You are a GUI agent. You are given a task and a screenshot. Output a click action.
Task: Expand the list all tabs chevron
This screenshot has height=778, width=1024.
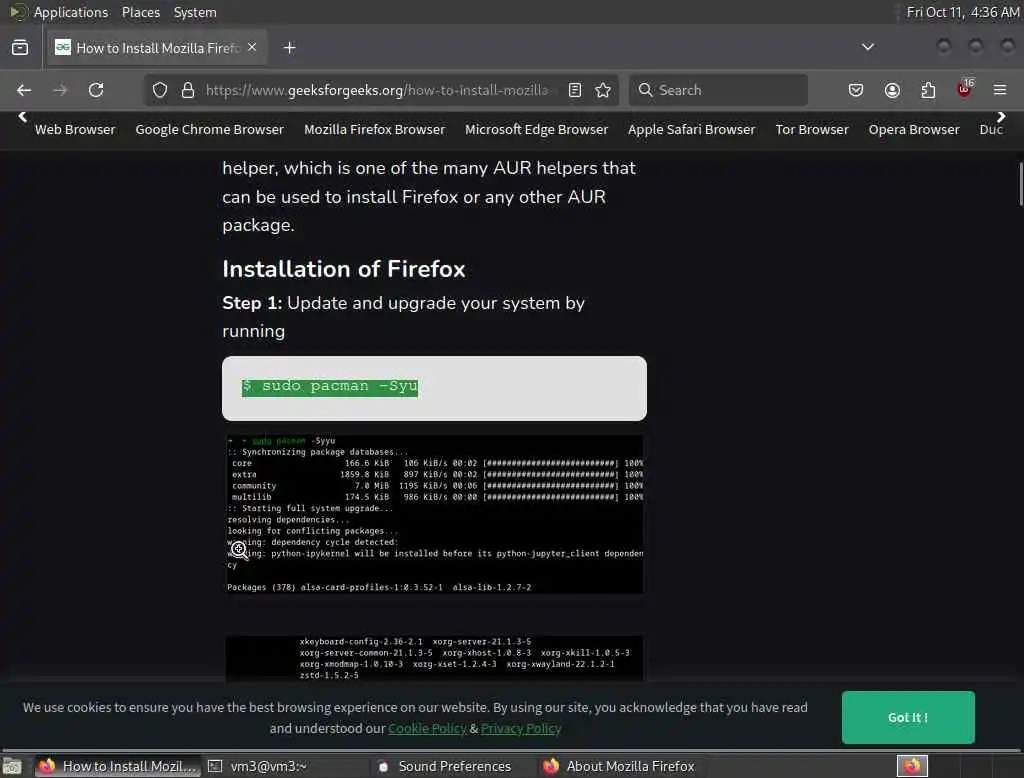(867, 47)
